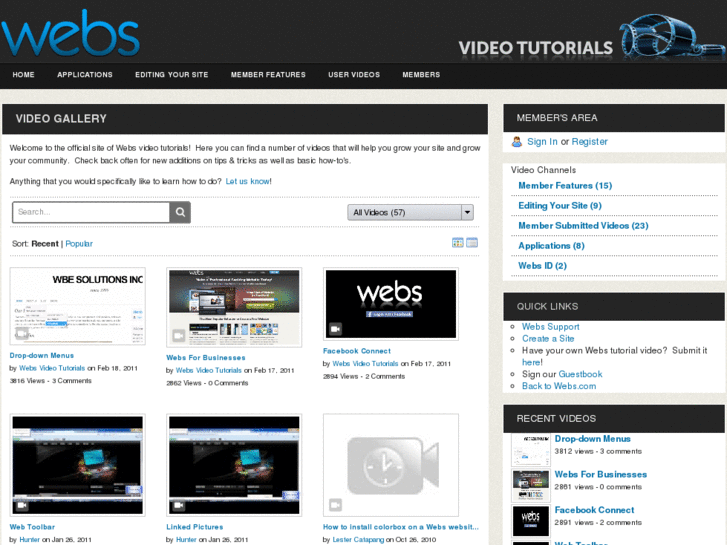
Task: Click the Let us know link
Action: [248, 181]
